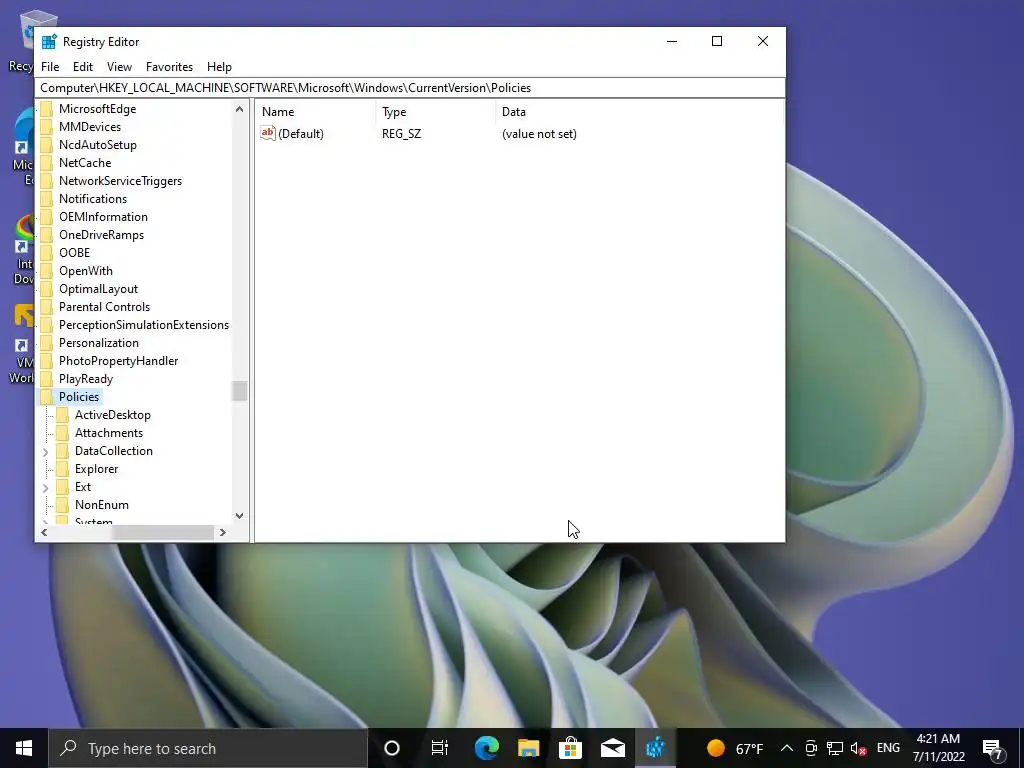The width and height of the screenshot is (1024, 768).
Task: Select the PerceptionSimulationExtensions key
Action: pos(144,325)
